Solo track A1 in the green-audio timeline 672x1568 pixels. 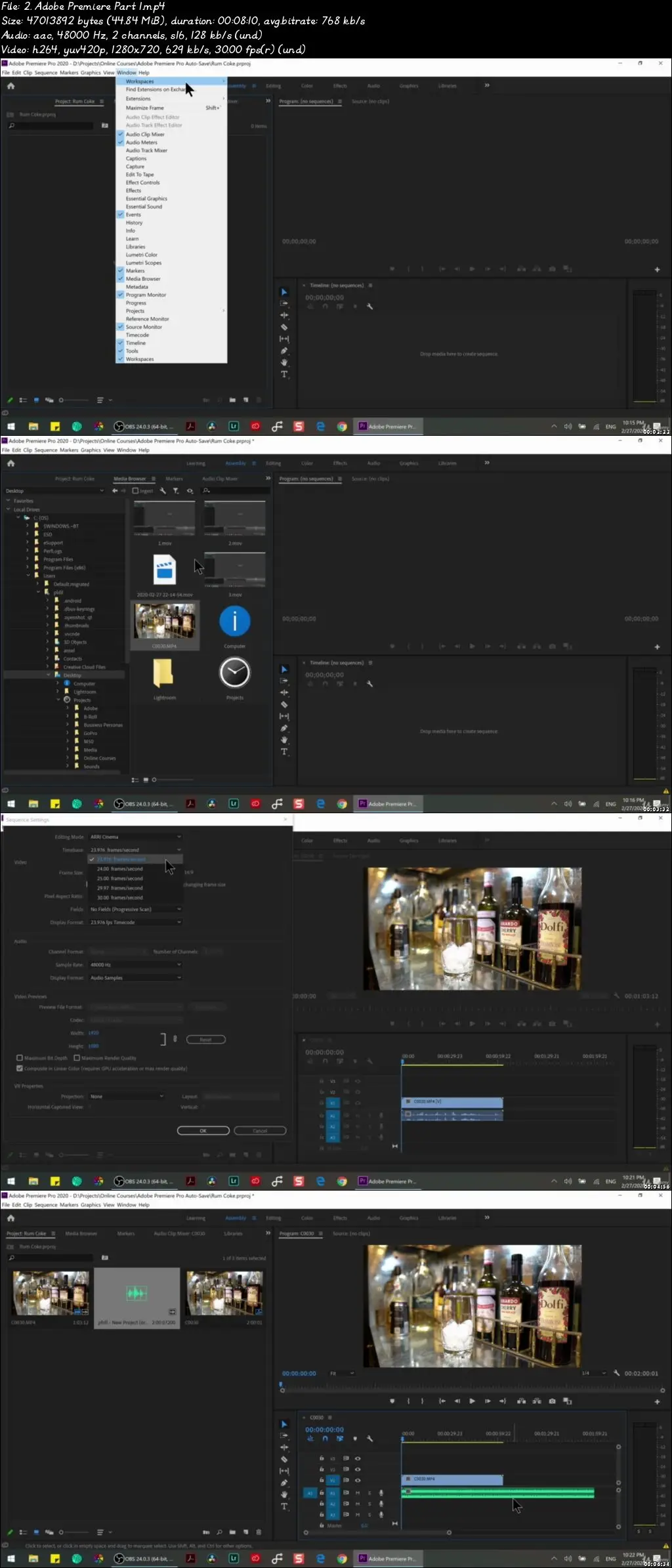(x=369, y=1493)
